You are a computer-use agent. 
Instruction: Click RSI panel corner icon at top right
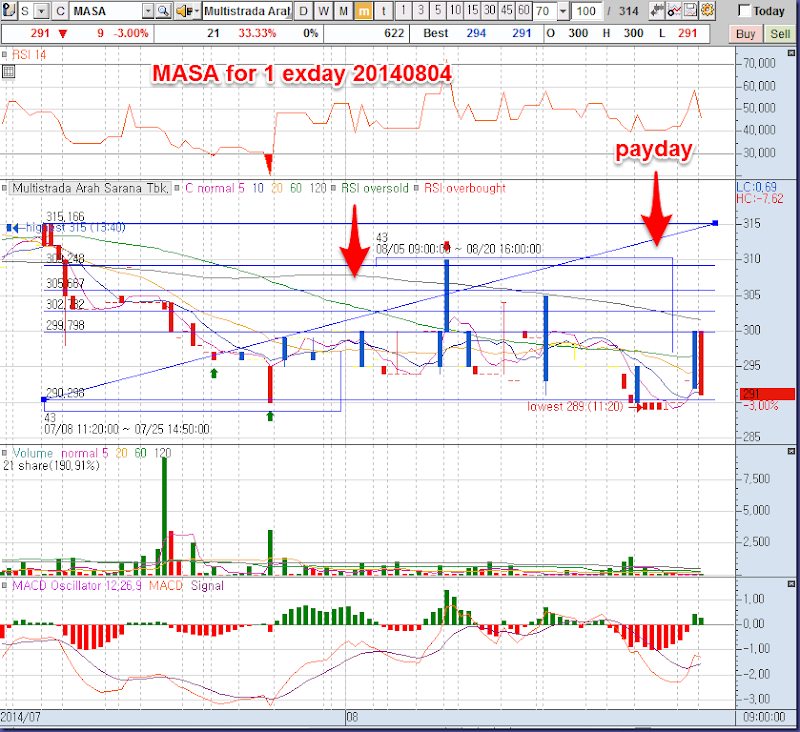(x=791, y=53)
